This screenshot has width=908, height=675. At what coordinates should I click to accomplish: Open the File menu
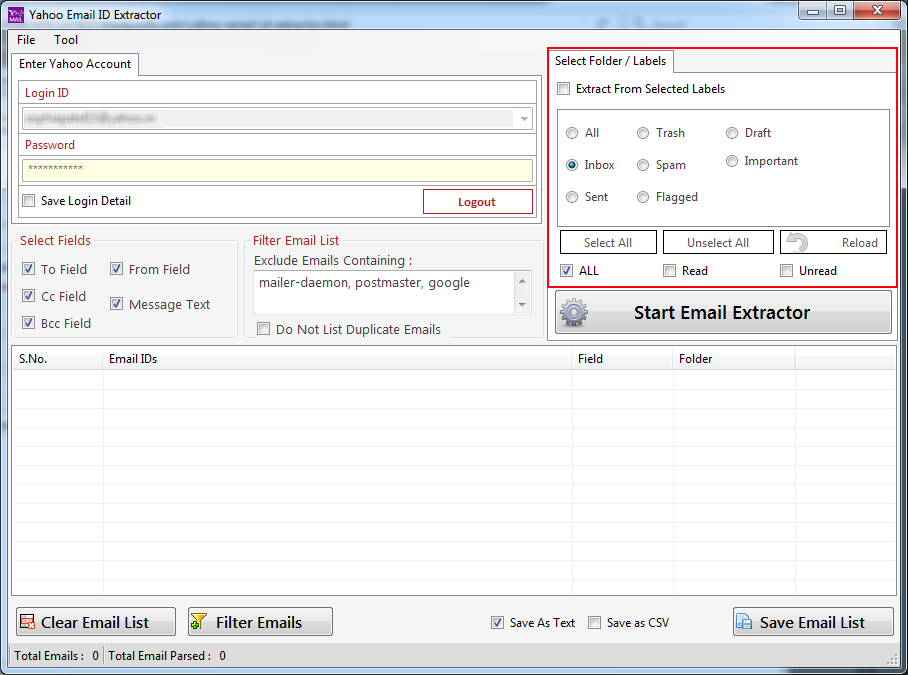26,40
